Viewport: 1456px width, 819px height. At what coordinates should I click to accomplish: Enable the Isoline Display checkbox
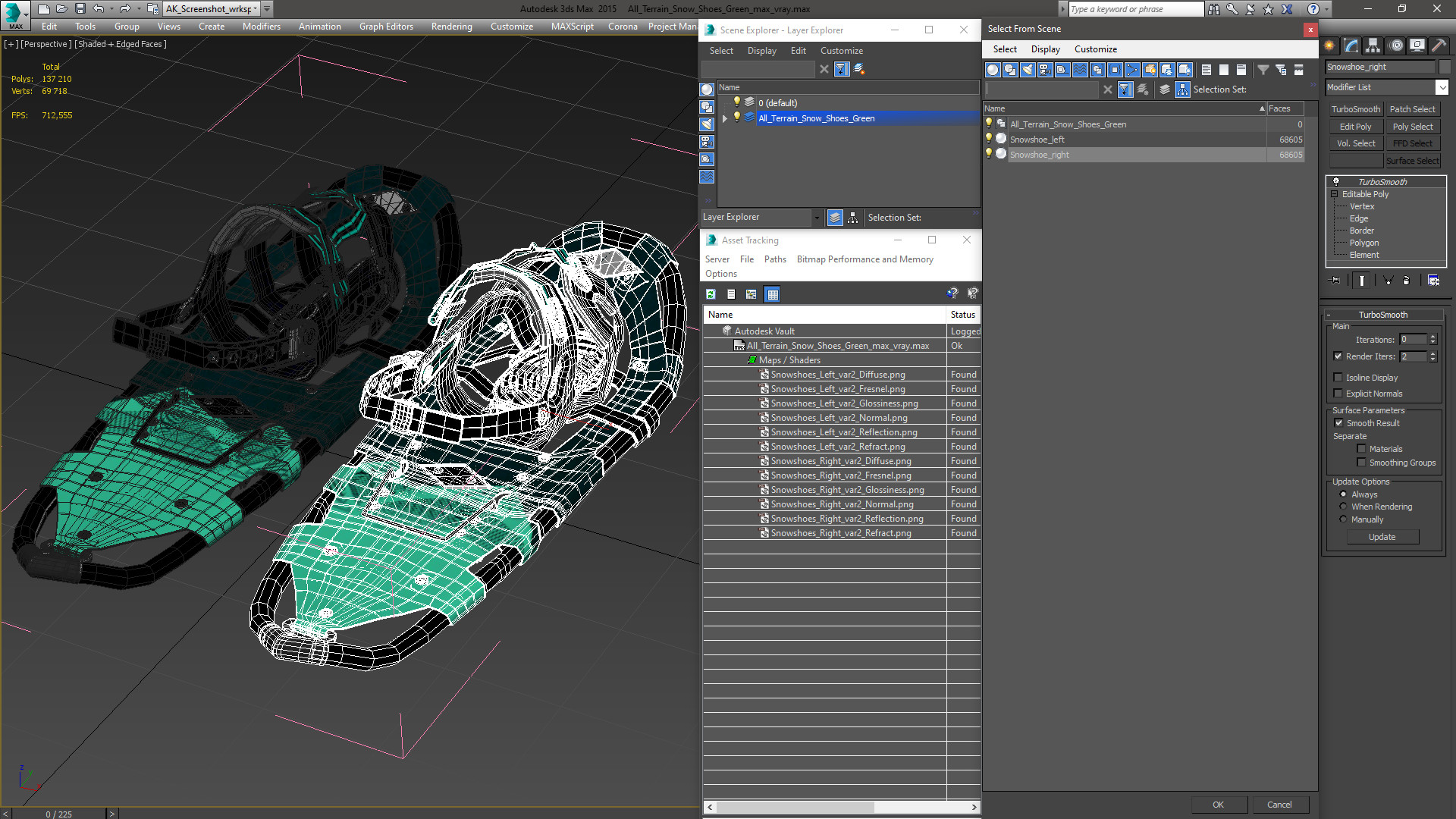(x=1338, y=378)
